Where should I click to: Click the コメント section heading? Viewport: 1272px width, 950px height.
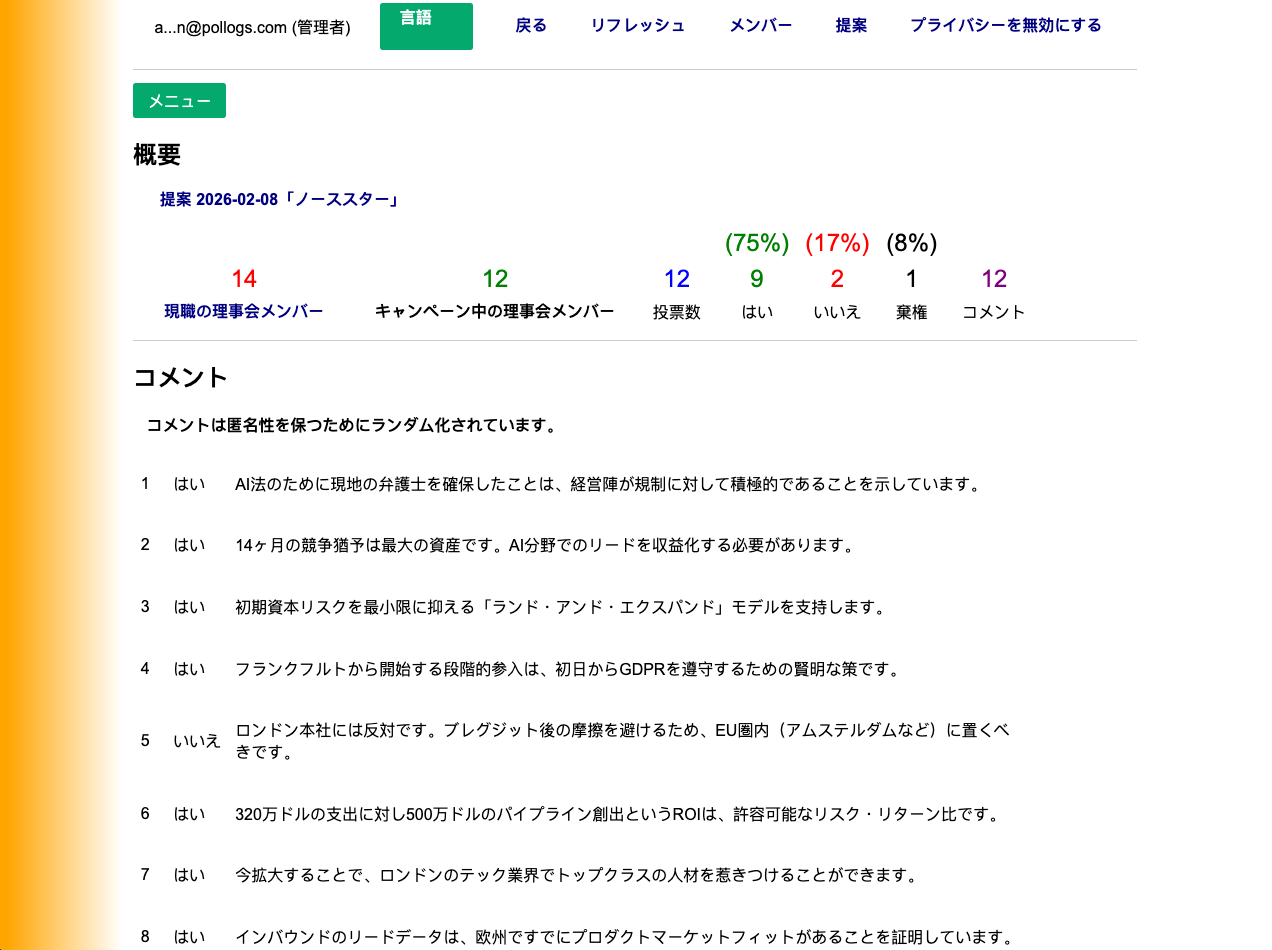[179, 378]
